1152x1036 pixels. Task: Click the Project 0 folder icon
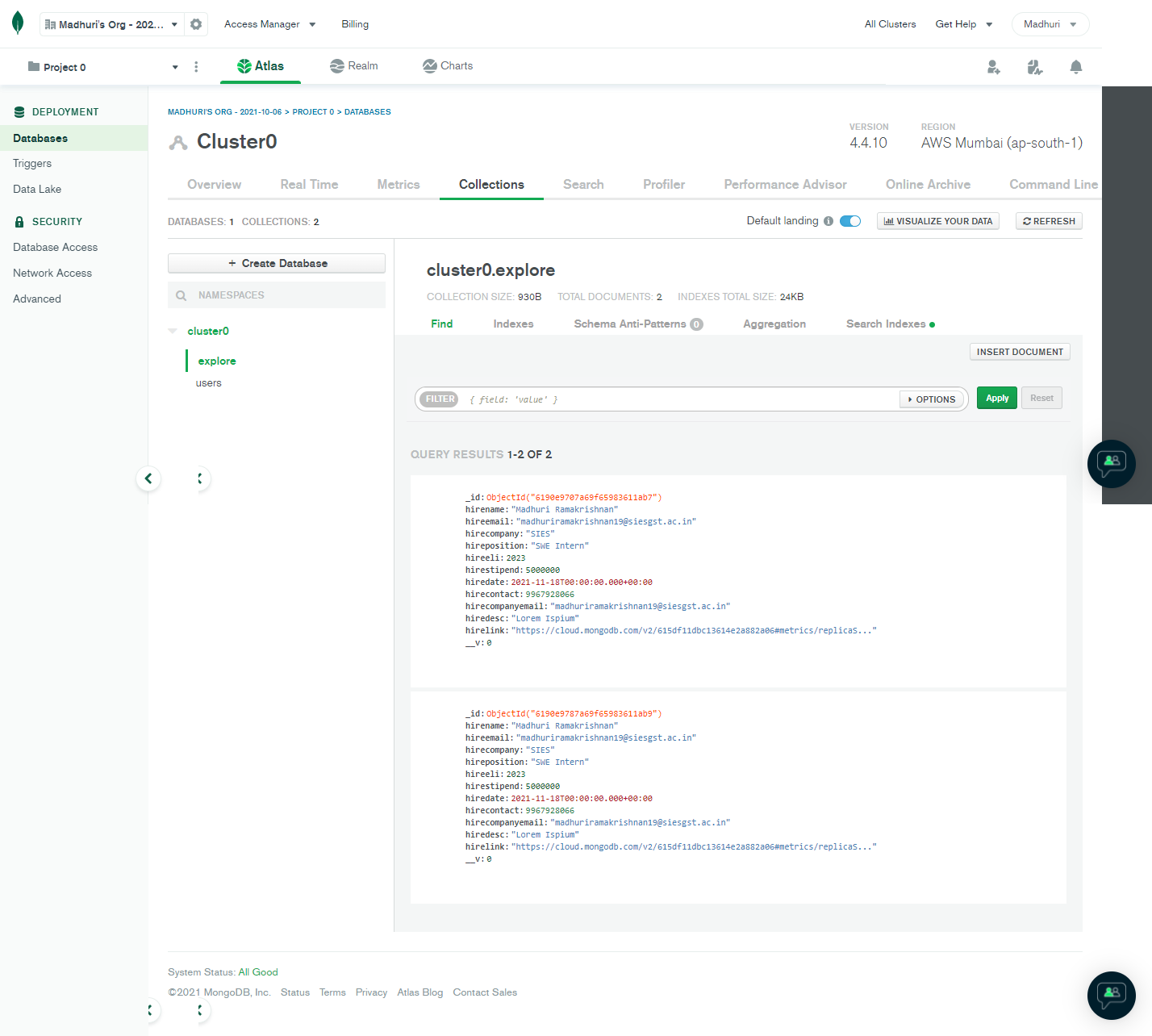(x=34, y=66)
